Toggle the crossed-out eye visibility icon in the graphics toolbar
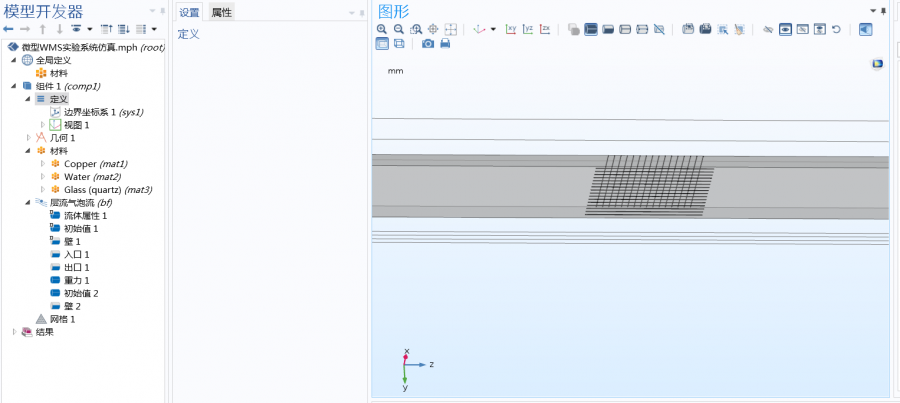900x403 pixels. [768, 29]
